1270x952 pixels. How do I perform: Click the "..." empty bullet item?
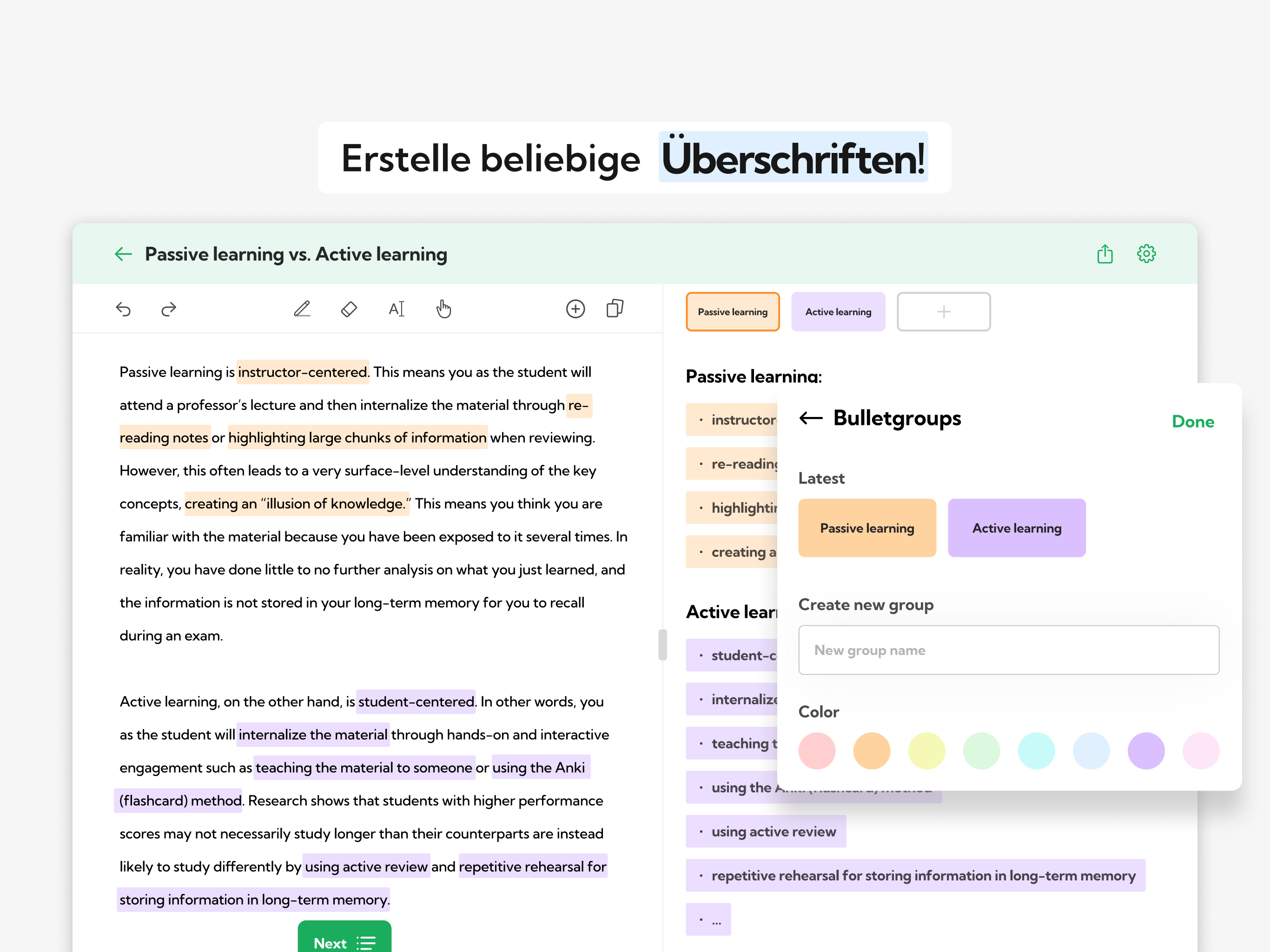pyautogui.click(x=708, y=920)
